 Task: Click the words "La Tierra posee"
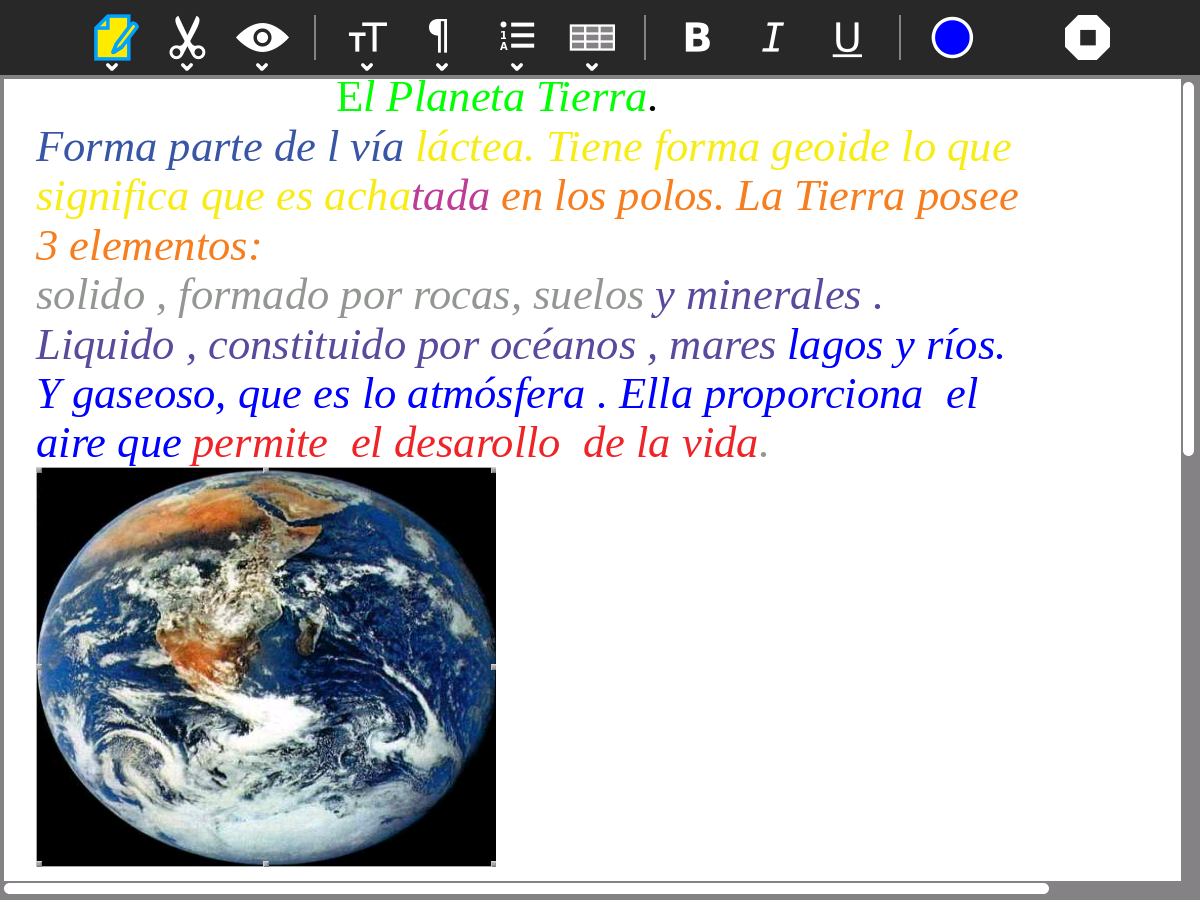coord(877,197)
